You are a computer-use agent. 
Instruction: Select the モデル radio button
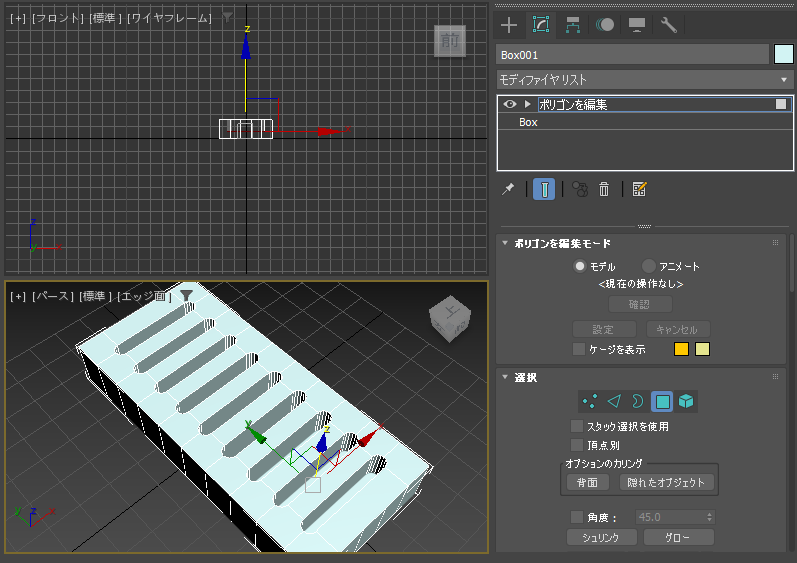580,266
